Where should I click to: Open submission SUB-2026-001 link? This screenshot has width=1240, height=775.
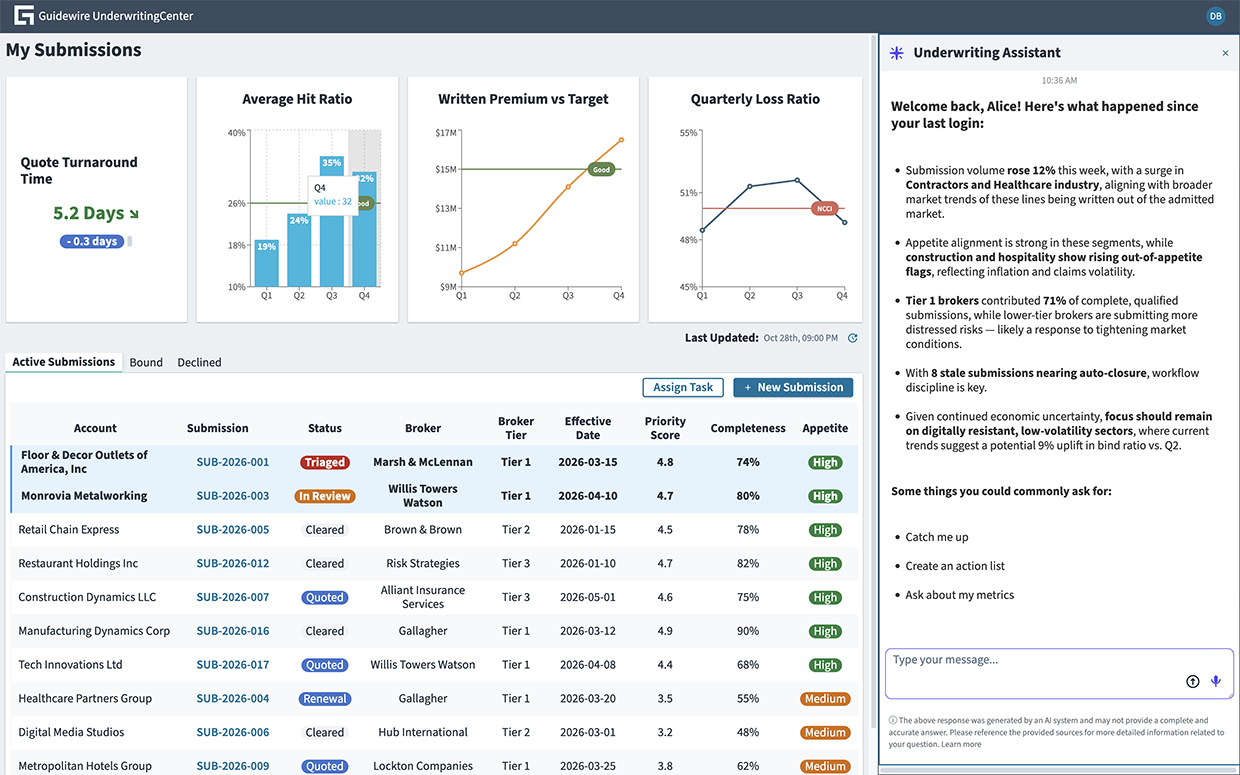[x=232, y=462]
